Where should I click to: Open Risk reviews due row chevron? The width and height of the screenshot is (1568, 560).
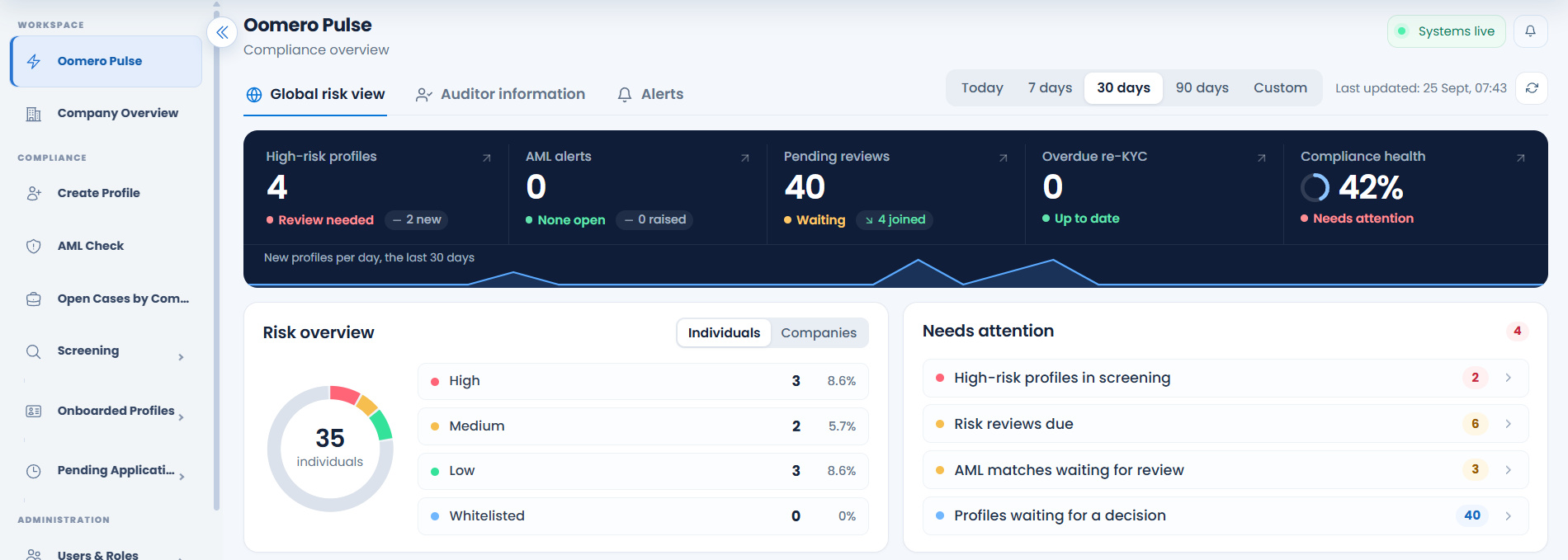pyautogui.click(x=1508, y=424)
